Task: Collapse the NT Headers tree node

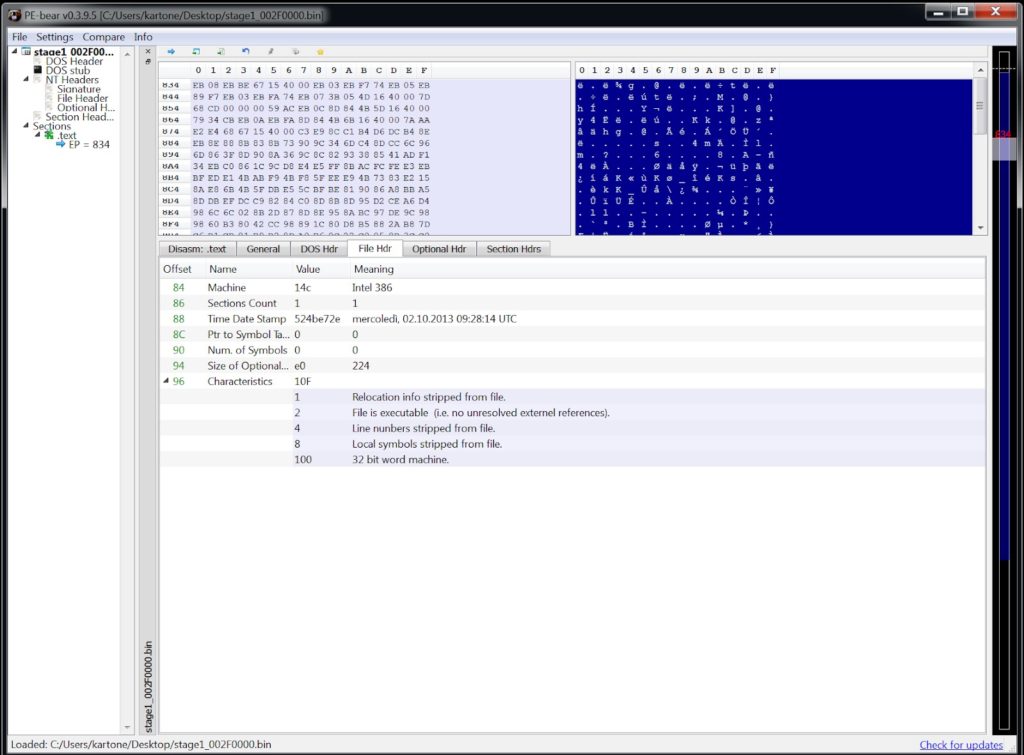Action: click(26, 79)
